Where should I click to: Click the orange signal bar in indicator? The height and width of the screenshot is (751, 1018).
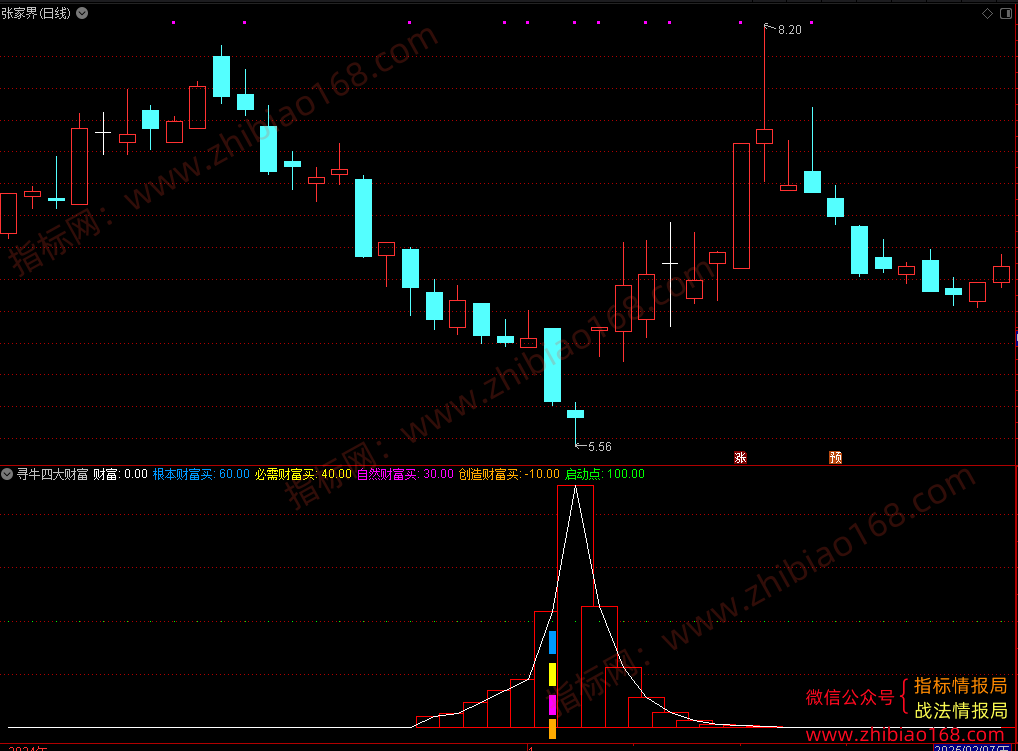[x=552, y=729]
